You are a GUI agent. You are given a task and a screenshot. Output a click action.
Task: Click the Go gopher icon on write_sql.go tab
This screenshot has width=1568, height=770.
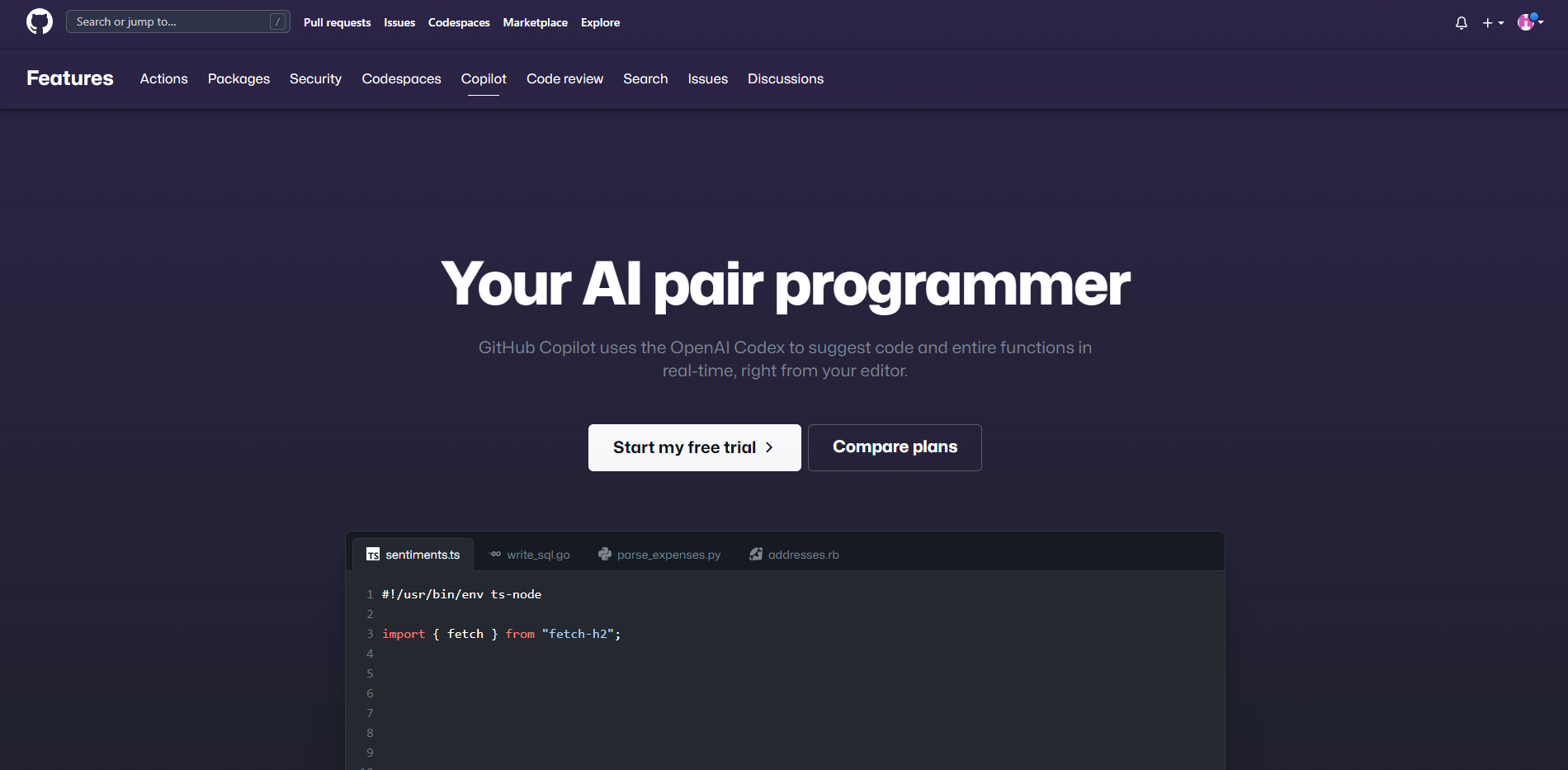coord(494,554)
